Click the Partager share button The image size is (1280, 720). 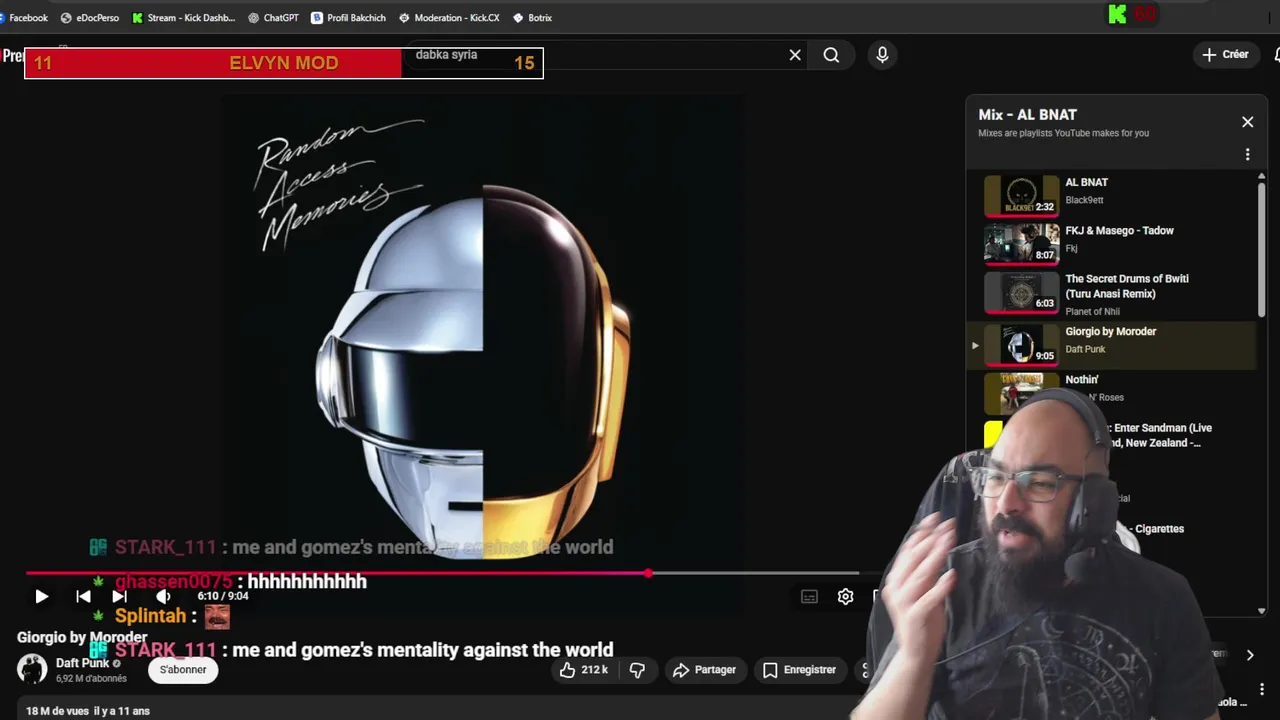(x=704, y=670)
